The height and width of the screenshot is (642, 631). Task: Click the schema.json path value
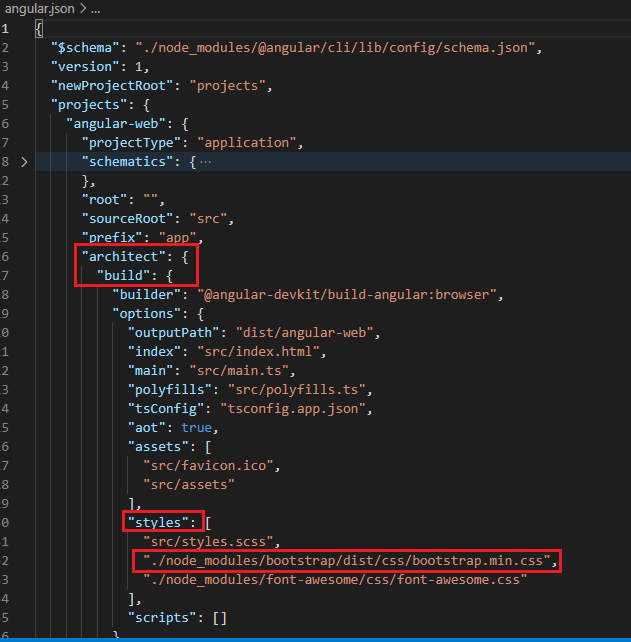pos(335,48)
